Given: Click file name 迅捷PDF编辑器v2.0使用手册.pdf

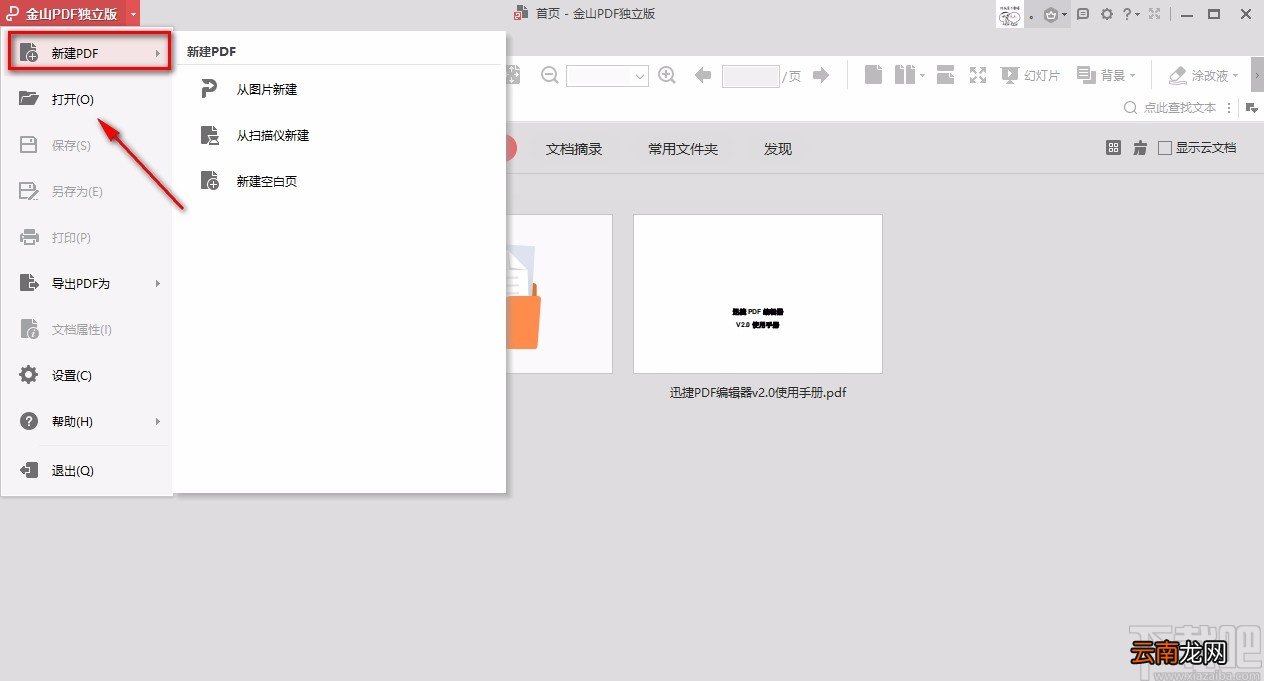Looking at the screenshot, I should coord(758,393).
